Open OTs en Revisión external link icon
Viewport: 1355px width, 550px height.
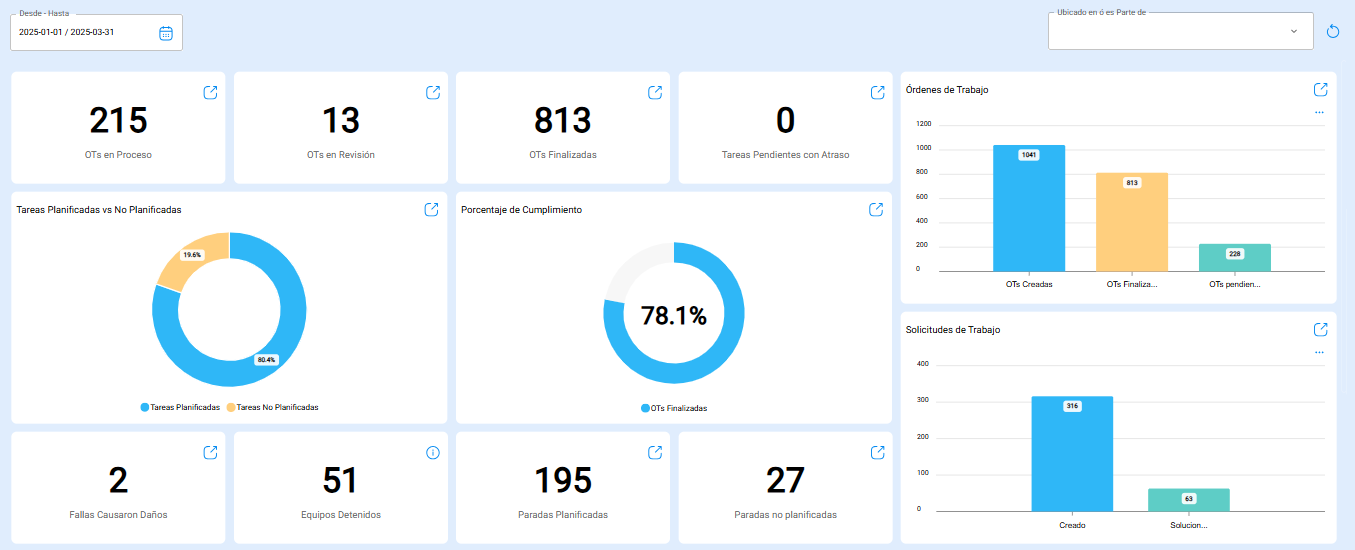point(433,92)
